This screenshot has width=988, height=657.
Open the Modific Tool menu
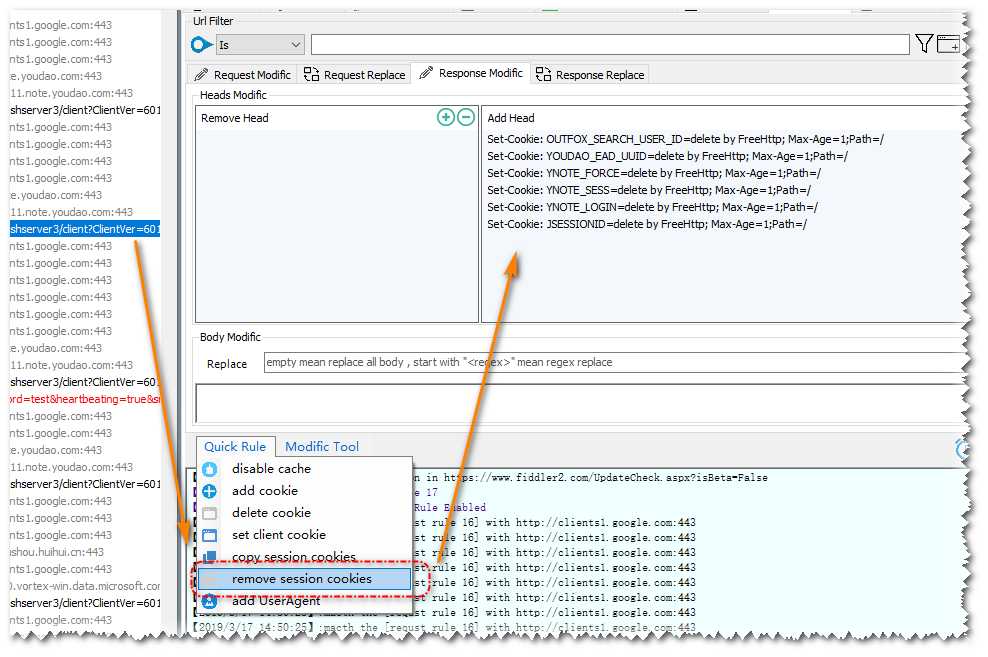[322, 446]
